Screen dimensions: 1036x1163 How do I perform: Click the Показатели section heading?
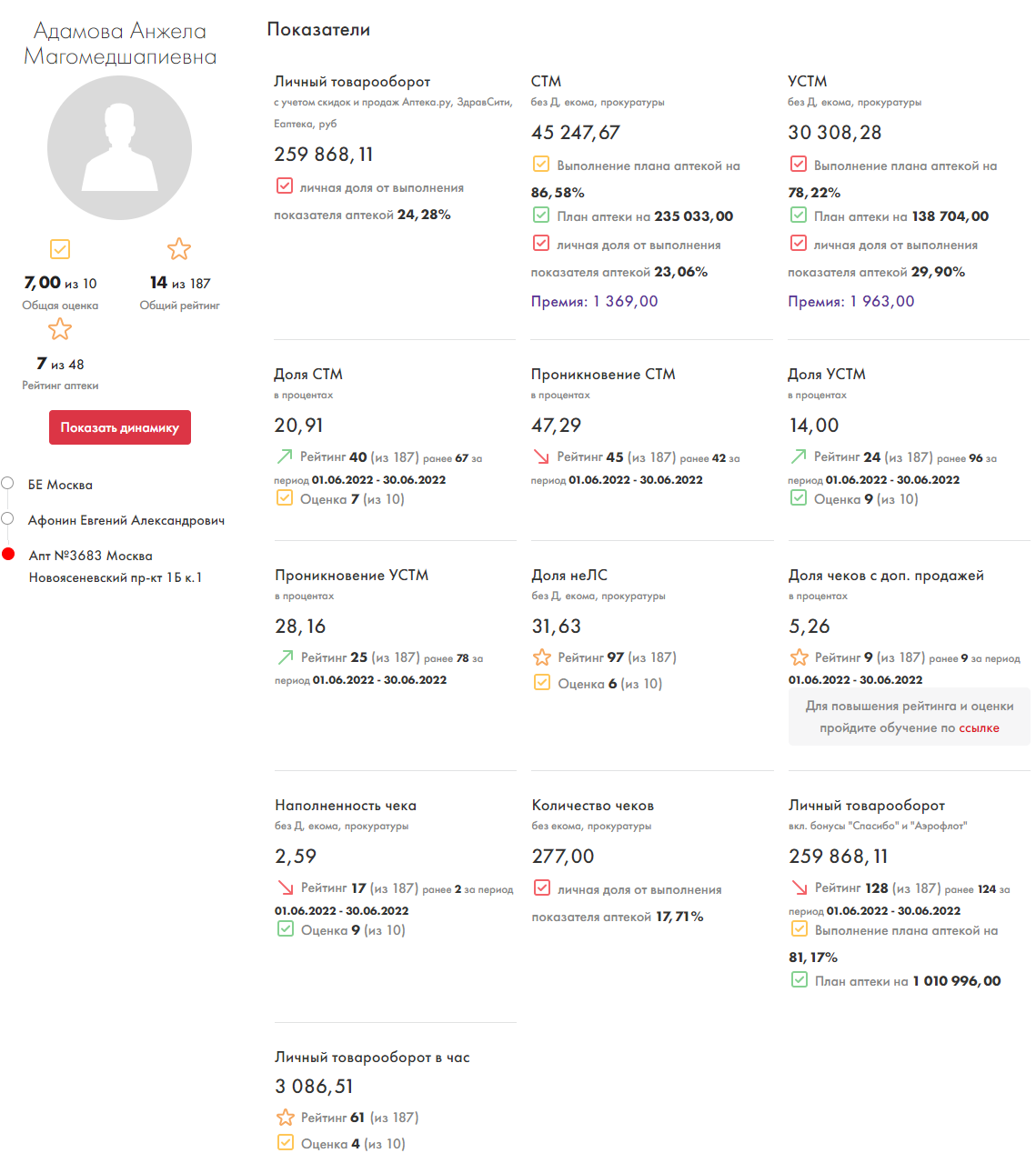[318, 30]
